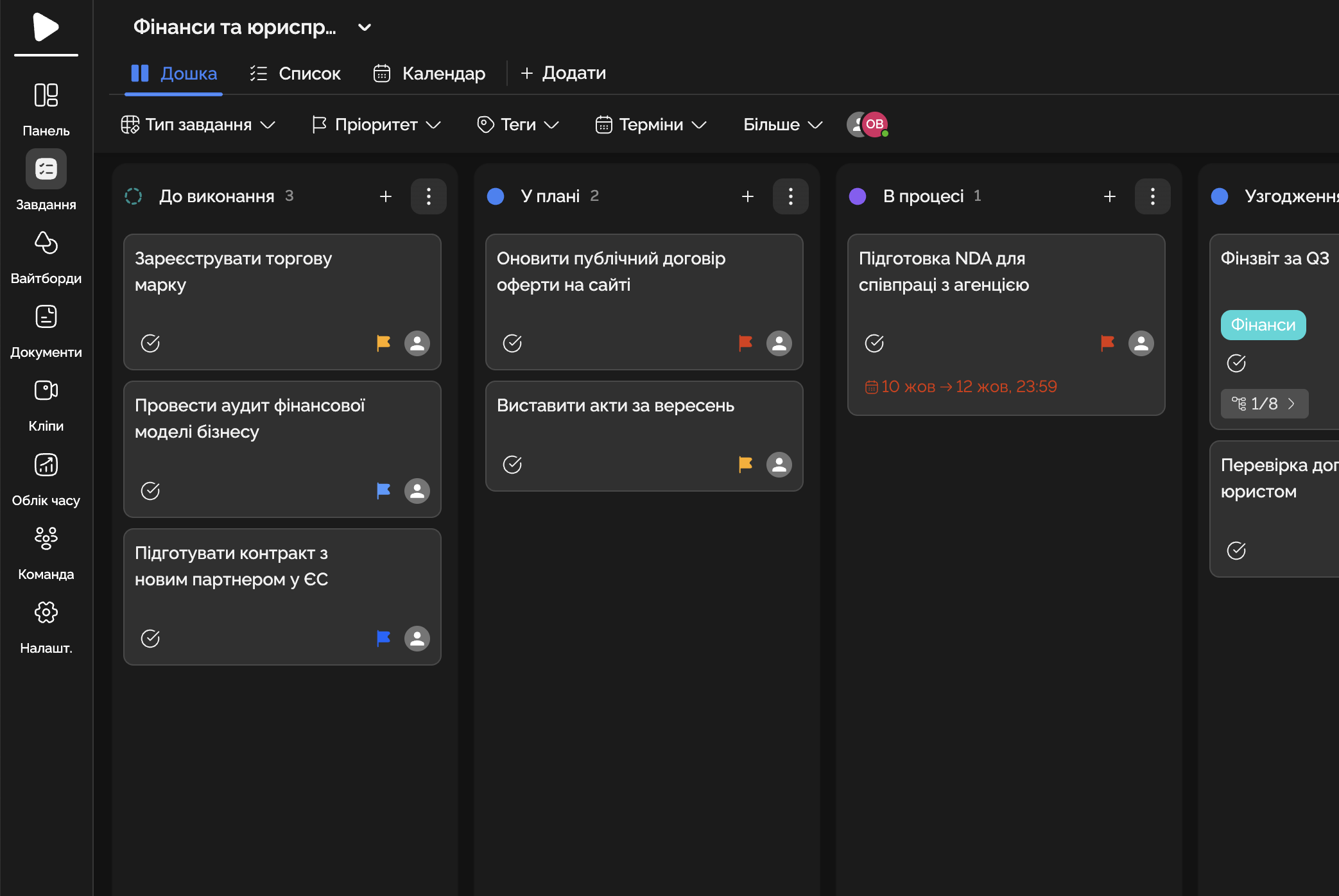Click the Фінанси teal tag label
The height and width of the screenshot is (896, 1339).
[1263, 325]
